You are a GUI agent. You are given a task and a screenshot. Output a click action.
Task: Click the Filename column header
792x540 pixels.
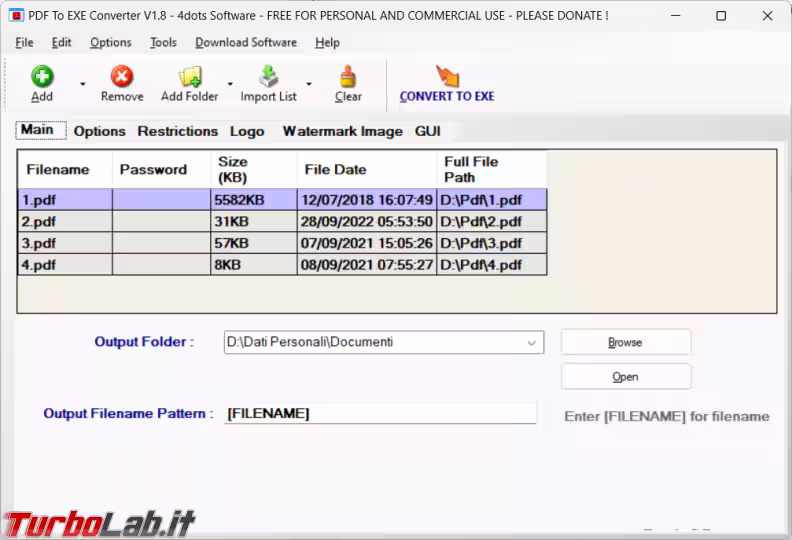[x=65, y=170]
